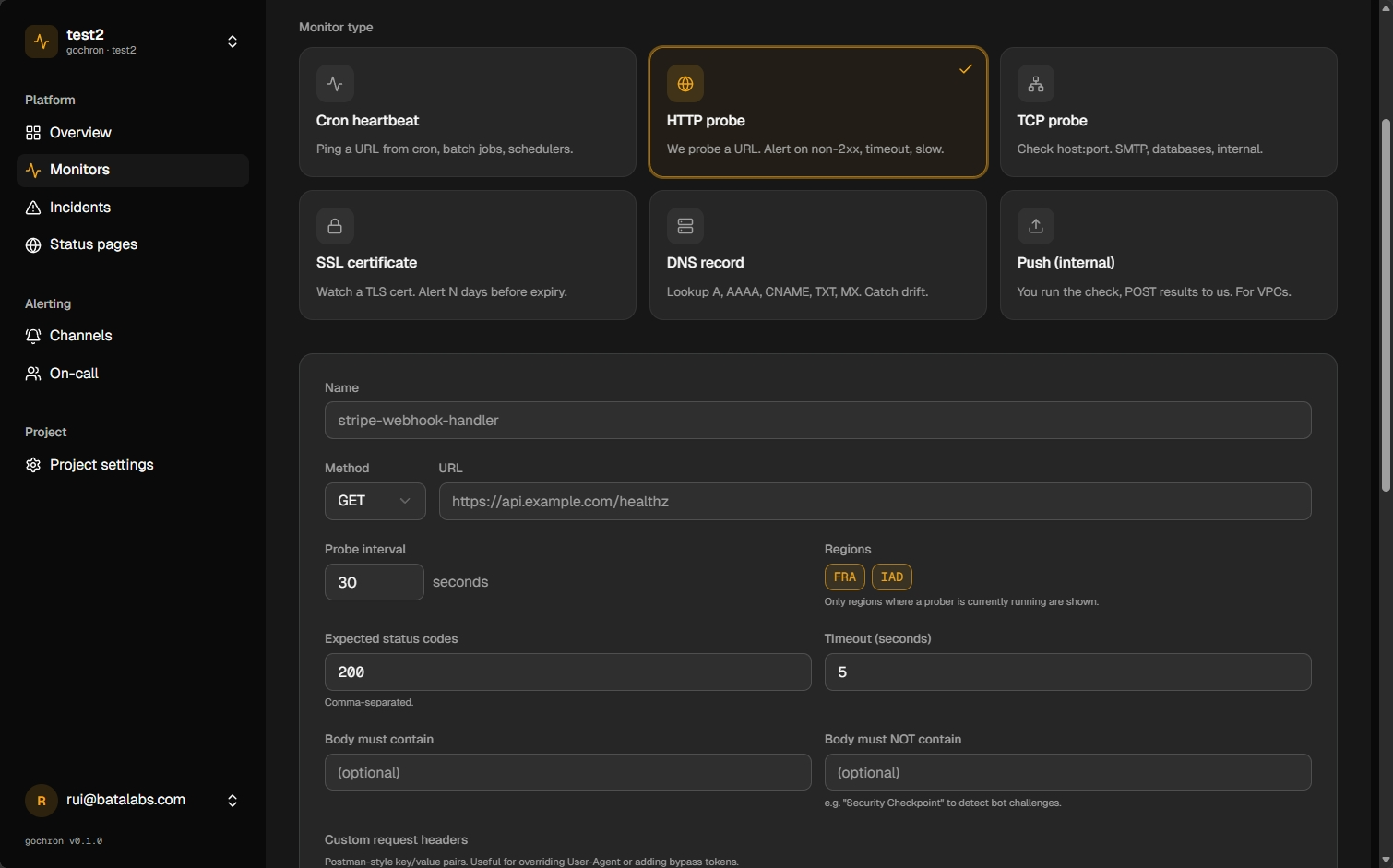Click the scrollbar down arrow
The width and height of the screenshot is (1393, 868).
point(1386,860)
